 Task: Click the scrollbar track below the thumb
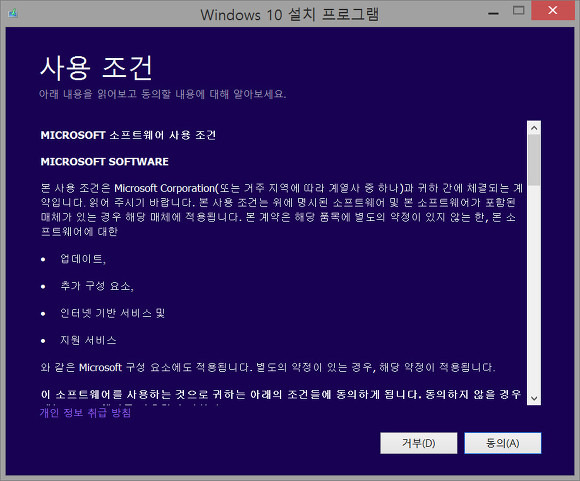pyautogui.click(x=534, y=289)
